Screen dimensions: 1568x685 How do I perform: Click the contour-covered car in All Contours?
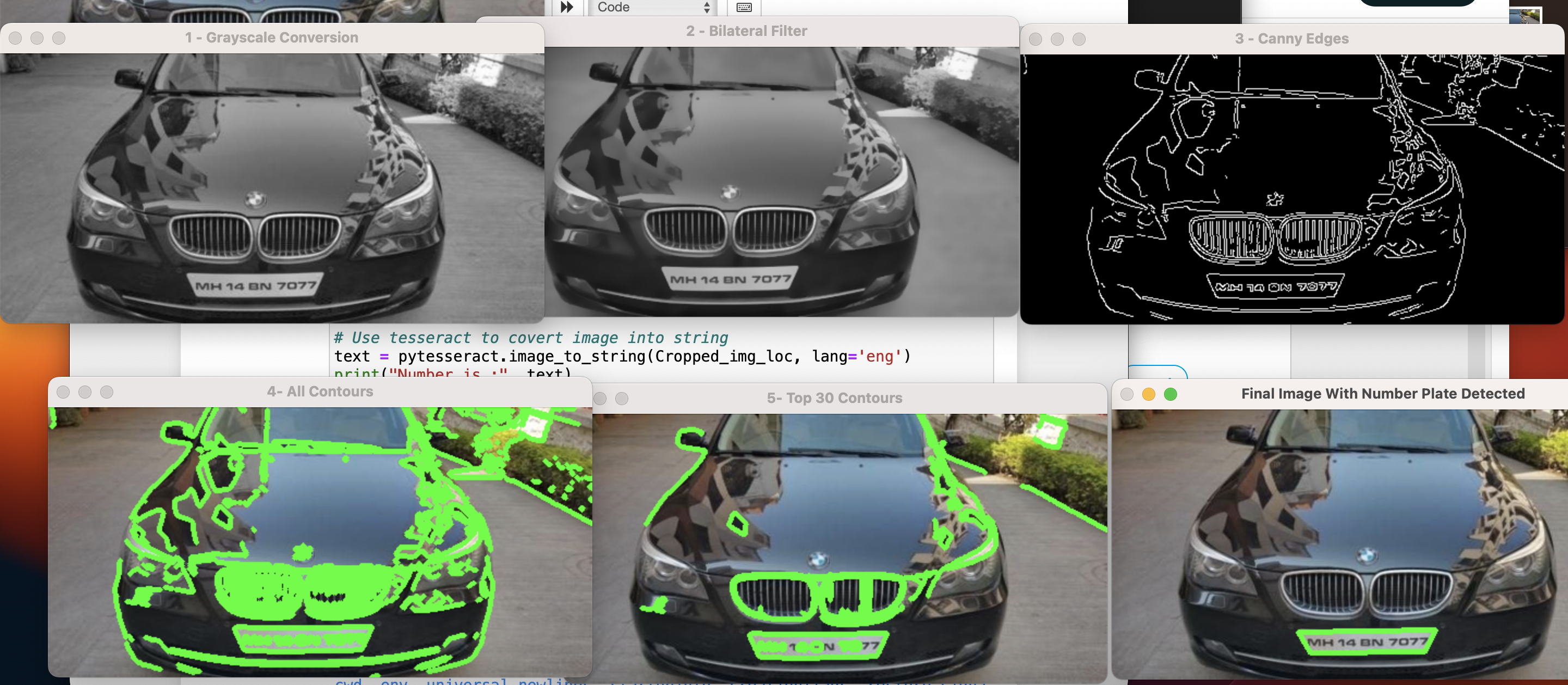(320, 542)
